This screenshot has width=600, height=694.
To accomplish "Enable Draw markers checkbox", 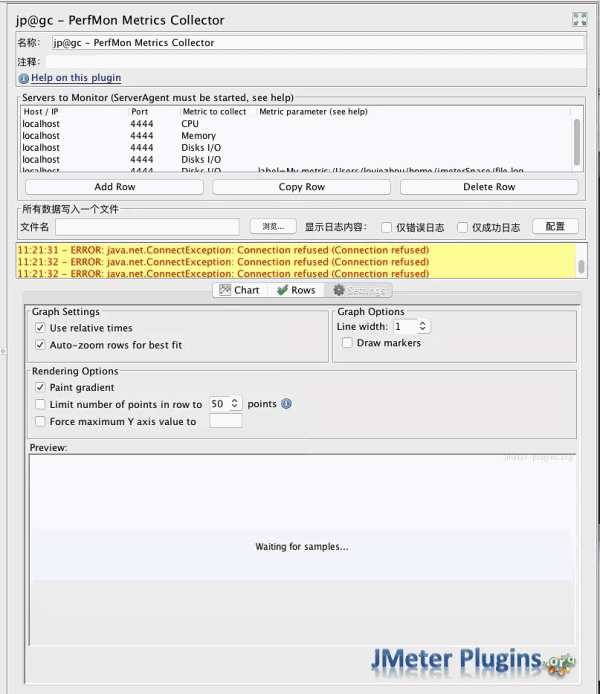I will (347, 343).
